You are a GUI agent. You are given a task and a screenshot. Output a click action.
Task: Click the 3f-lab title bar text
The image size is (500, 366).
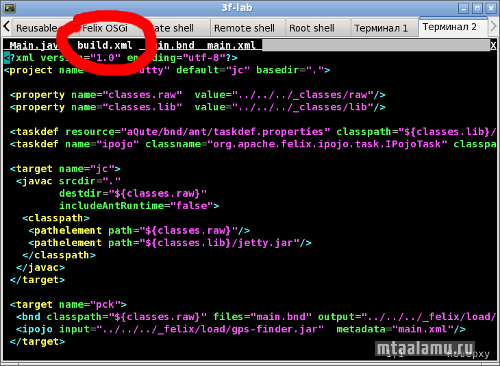point(237,8)
